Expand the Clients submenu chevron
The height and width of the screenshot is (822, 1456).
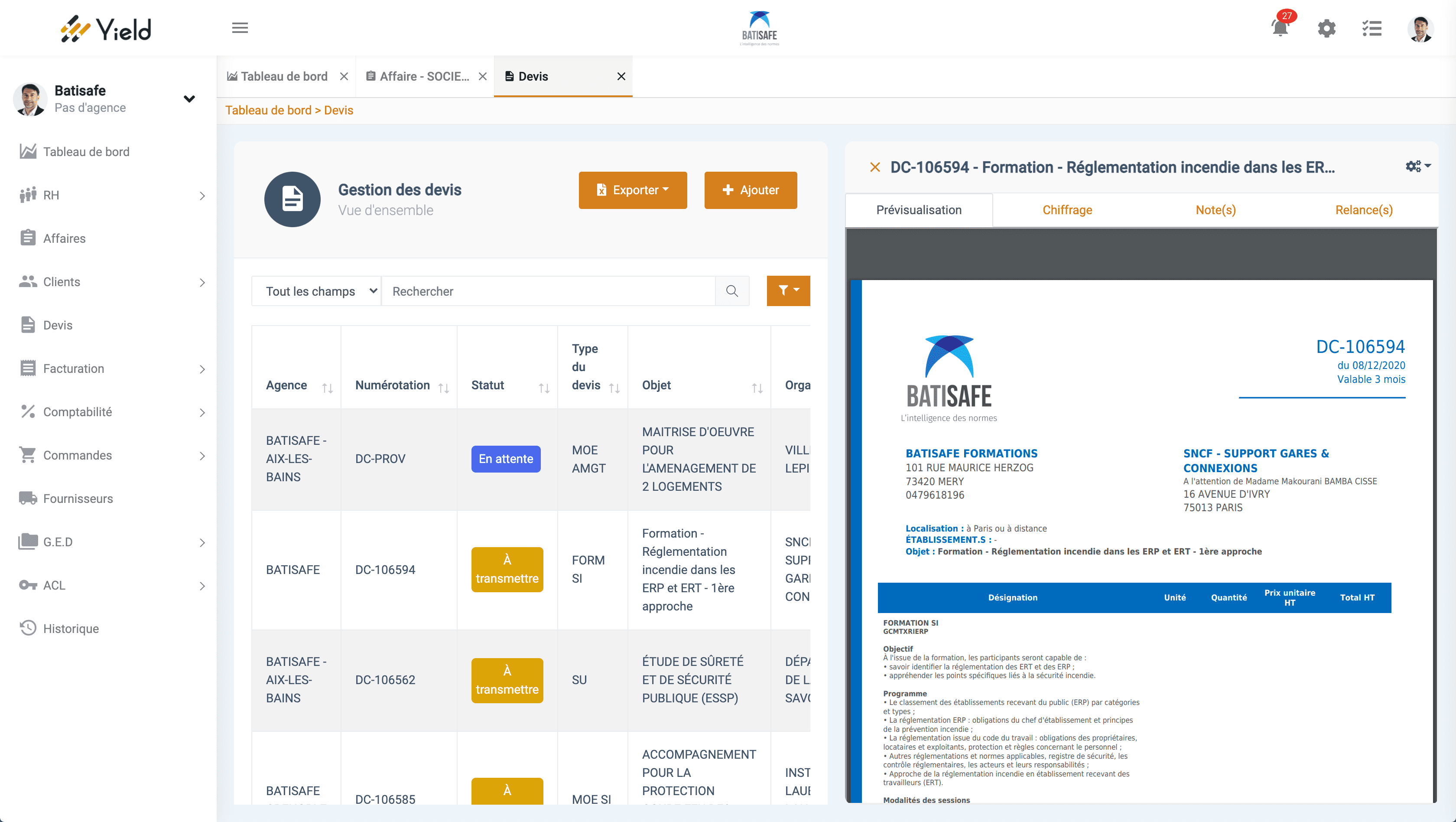(202, 282)
